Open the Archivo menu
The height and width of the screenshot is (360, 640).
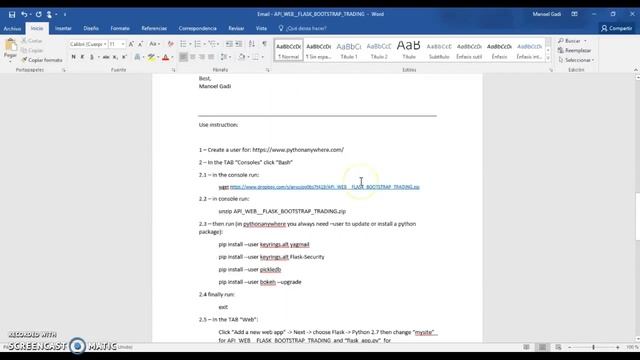12,29
